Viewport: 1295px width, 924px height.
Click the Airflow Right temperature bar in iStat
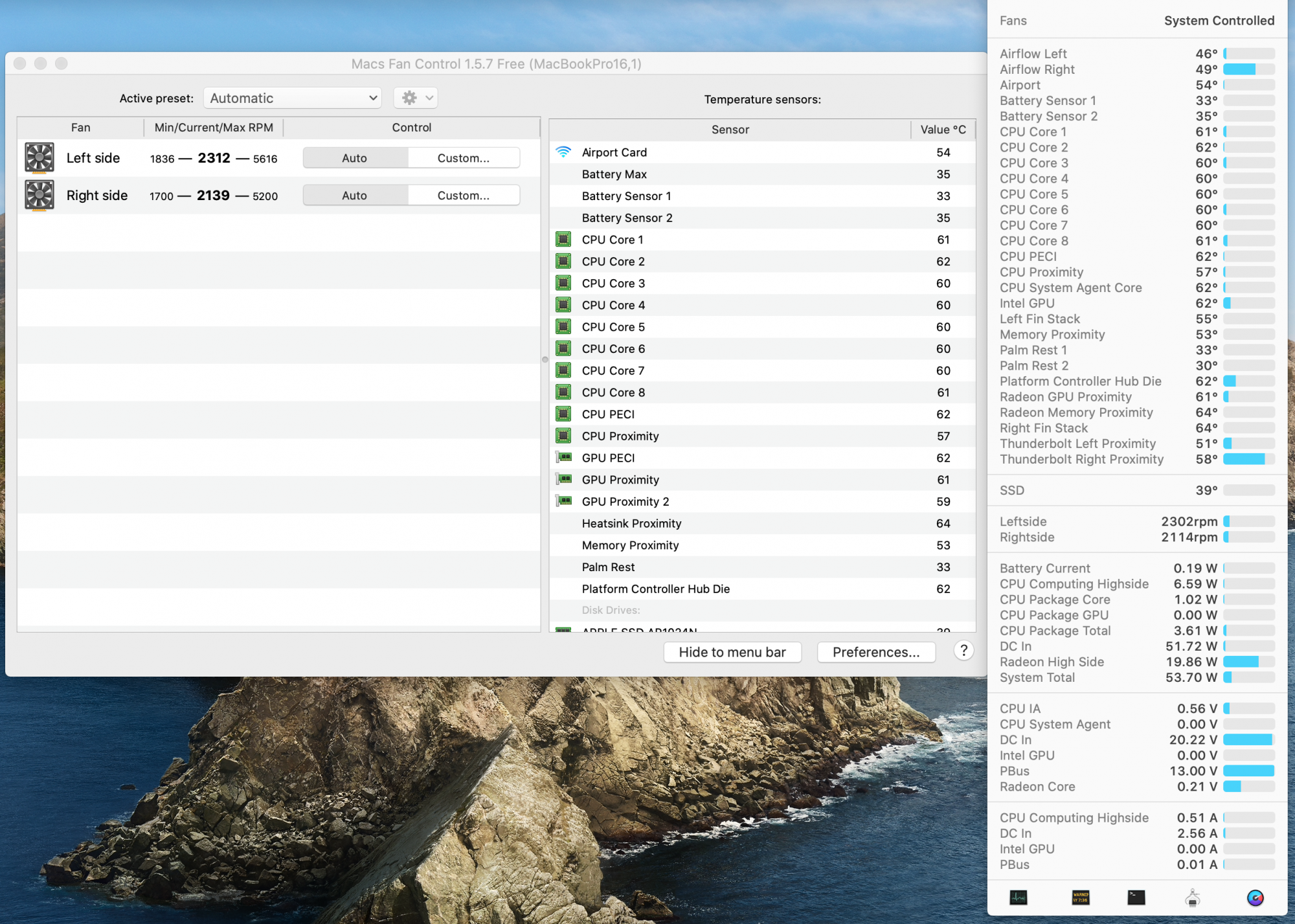(x=1249, y=69)
